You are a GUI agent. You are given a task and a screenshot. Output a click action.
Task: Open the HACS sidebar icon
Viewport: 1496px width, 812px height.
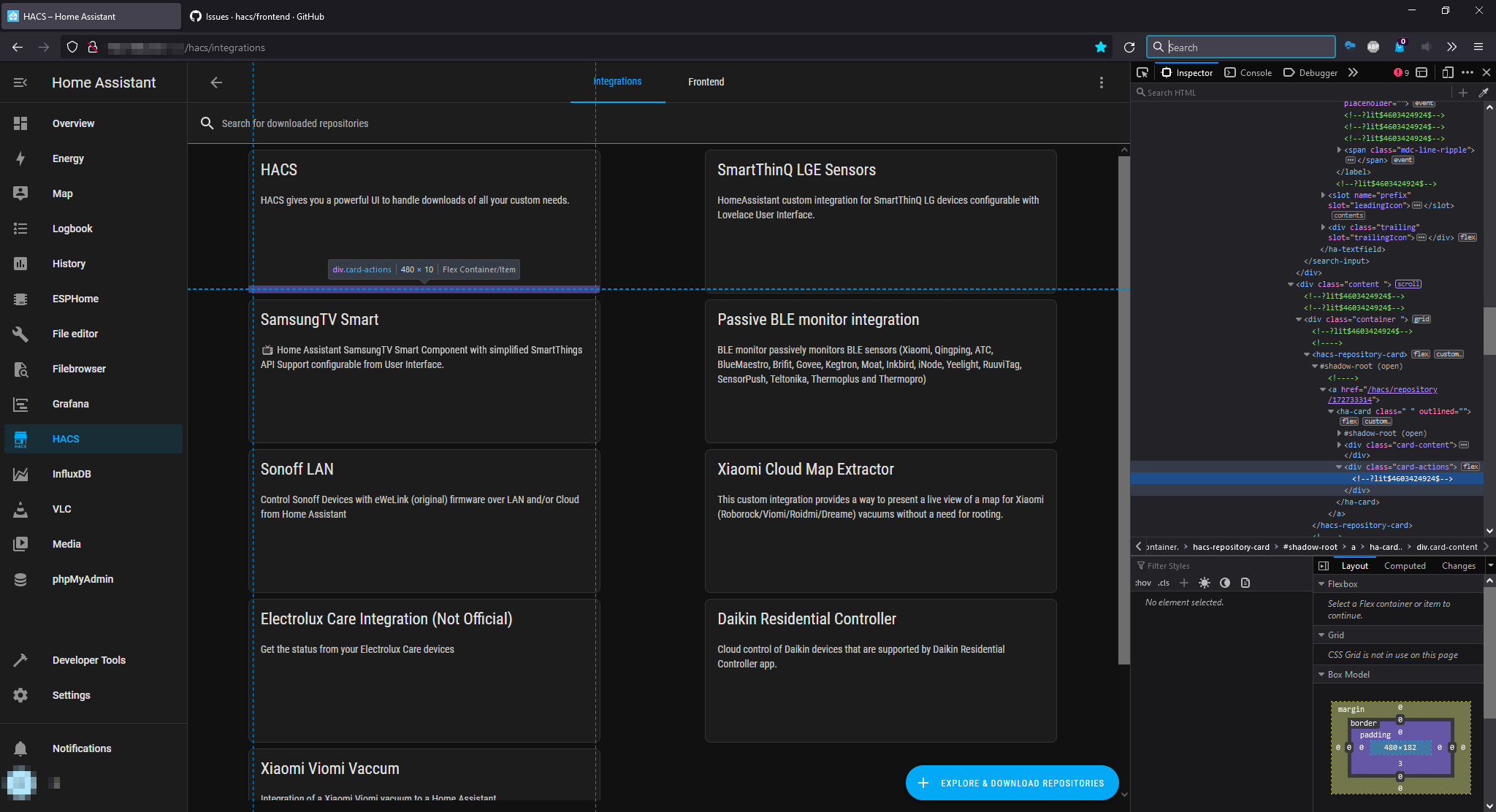[20, 439]
